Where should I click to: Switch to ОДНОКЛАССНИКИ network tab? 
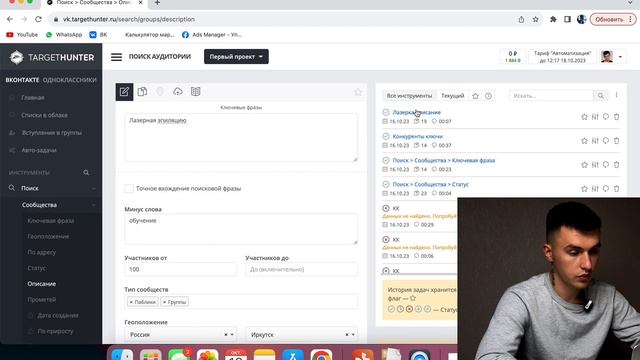(x=70, y=80)
